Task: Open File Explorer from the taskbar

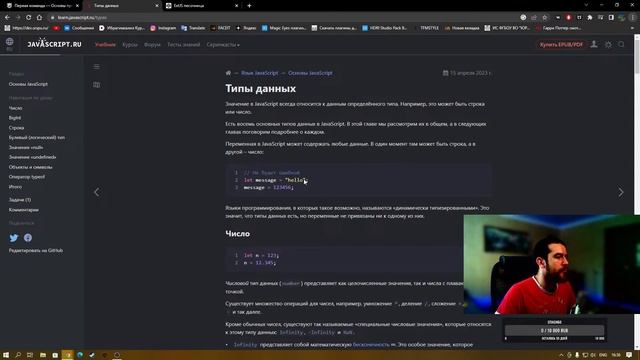Action: [42, 355]
